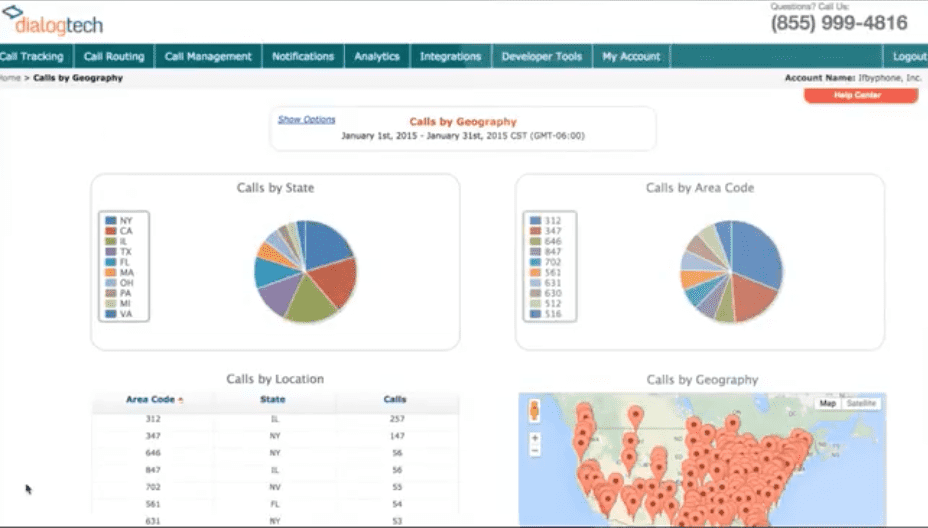Switch map to Satellite view
928x528 pixels.
coord(862,403)
